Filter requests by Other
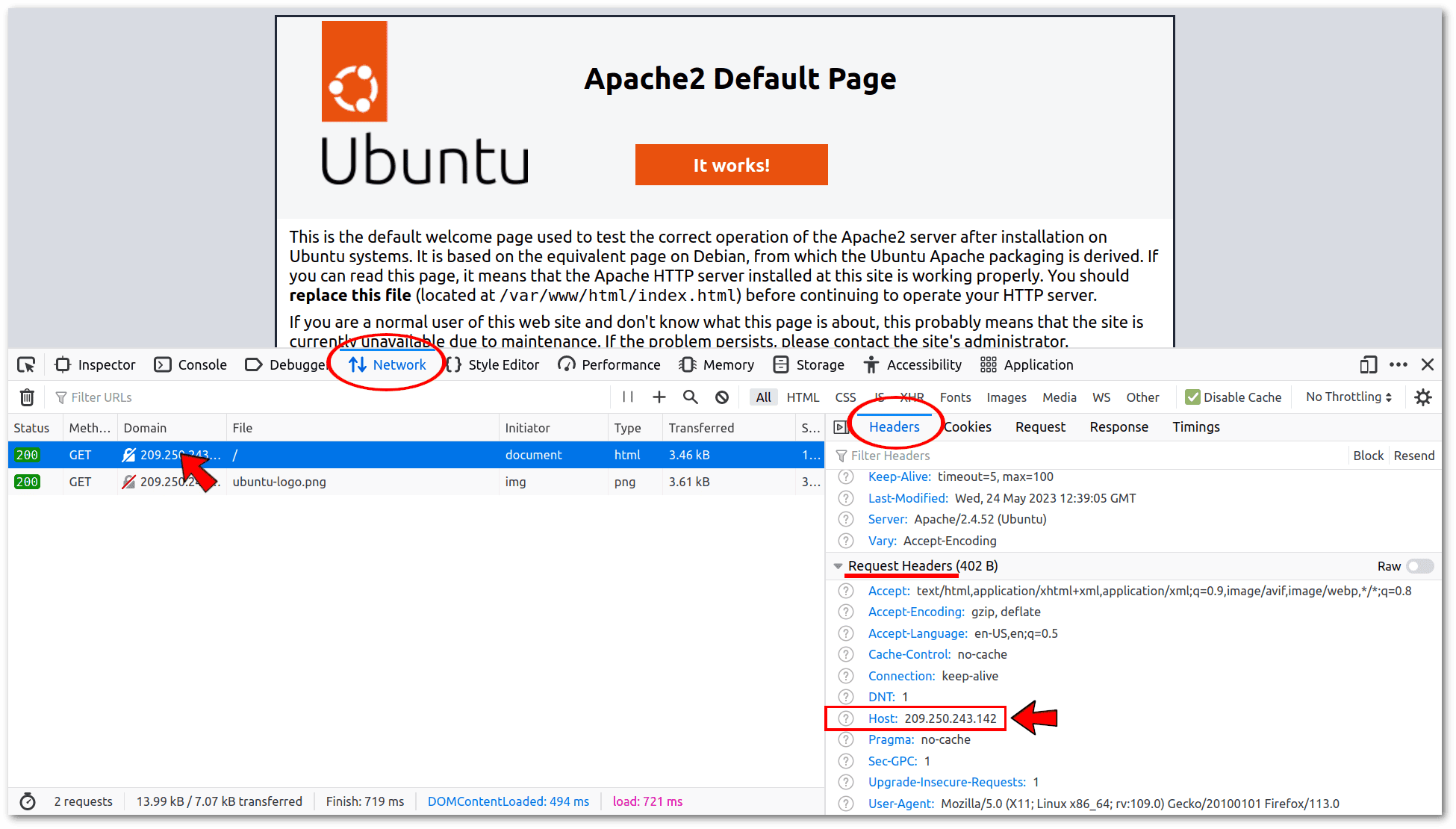Viewport: 1456px width, 829px height. (x=1142, y=397)
